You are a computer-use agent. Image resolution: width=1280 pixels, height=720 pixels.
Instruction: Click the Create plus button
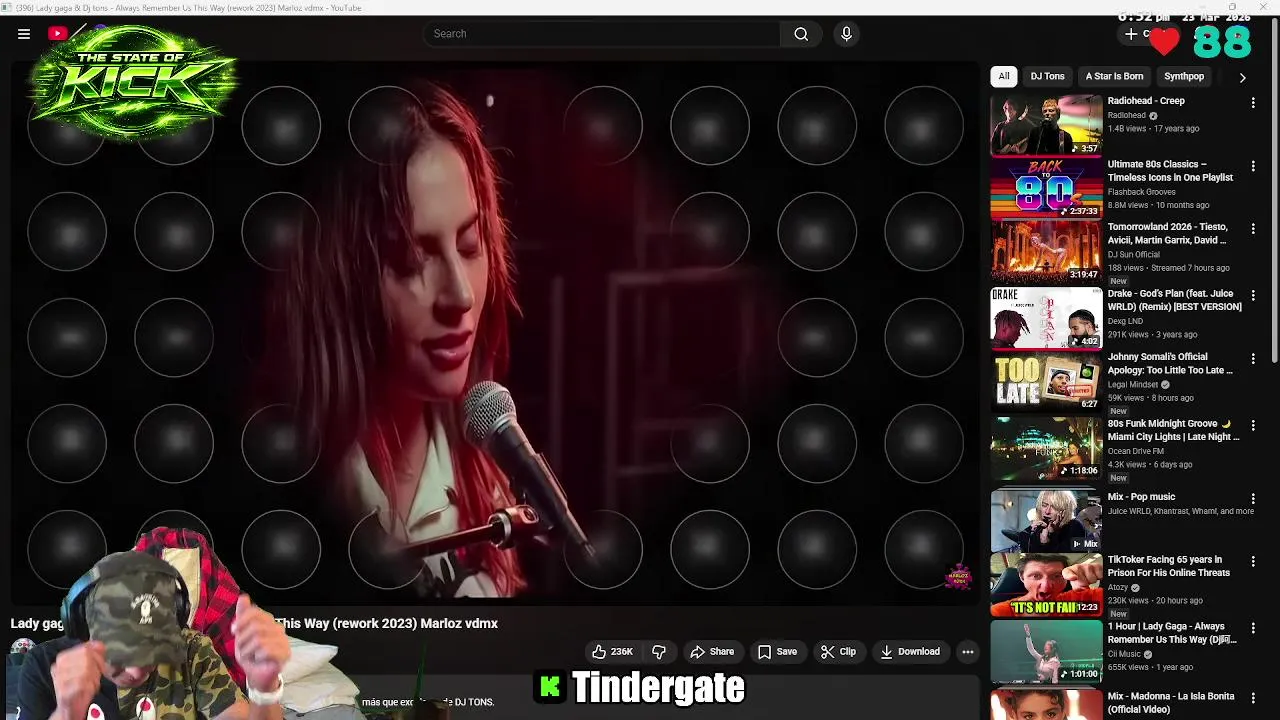1131,34
